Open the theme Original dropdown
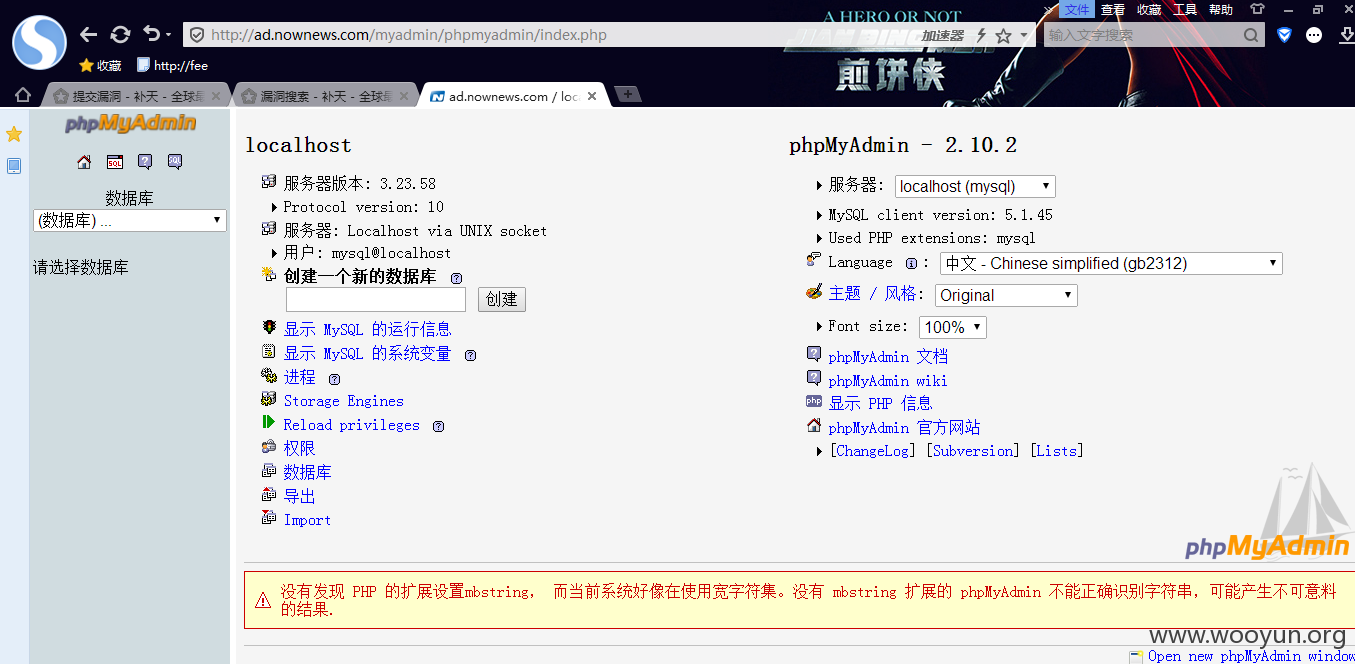The image size is (1355, 664). [x=1006, y=295]
